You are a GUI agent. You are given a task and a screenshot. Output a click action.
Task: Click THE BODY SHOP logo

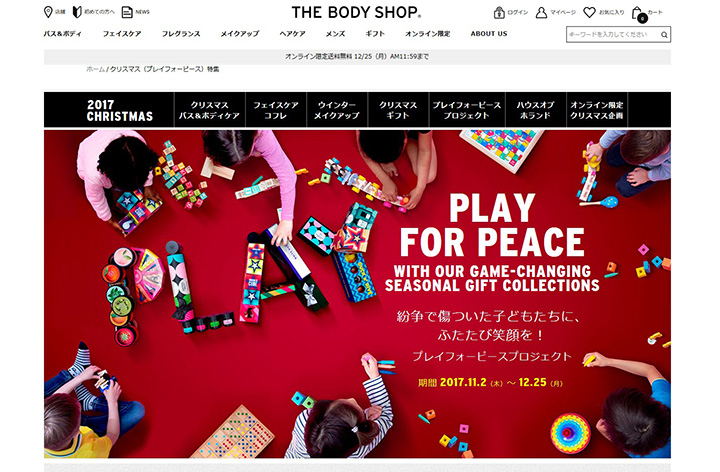(356, 12)
